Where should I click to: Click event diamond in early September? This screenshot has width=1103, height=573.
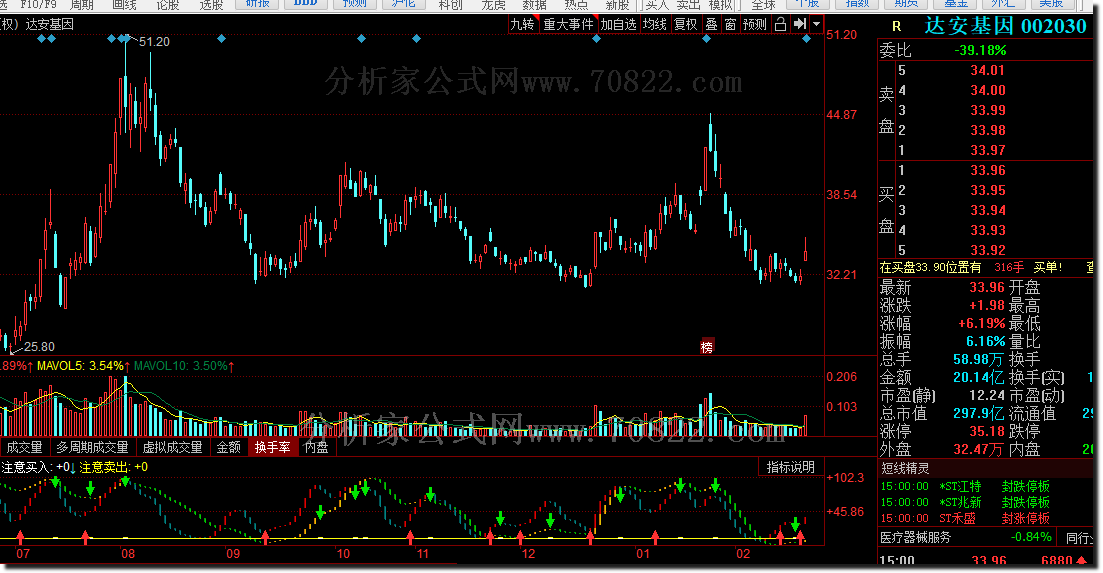(222, 39)
